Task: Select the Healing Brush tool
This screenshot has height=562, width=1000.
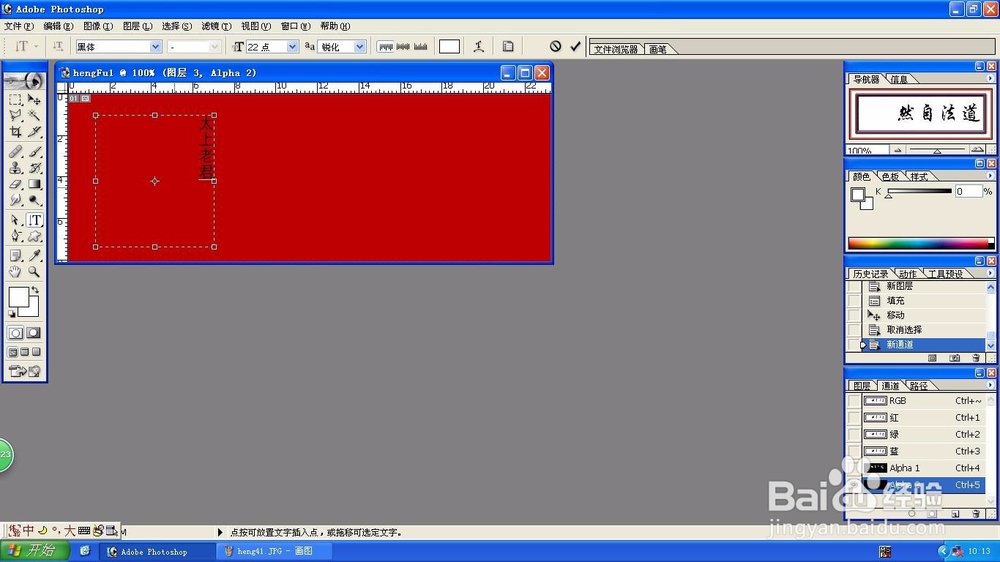Action: coord(15,152)
